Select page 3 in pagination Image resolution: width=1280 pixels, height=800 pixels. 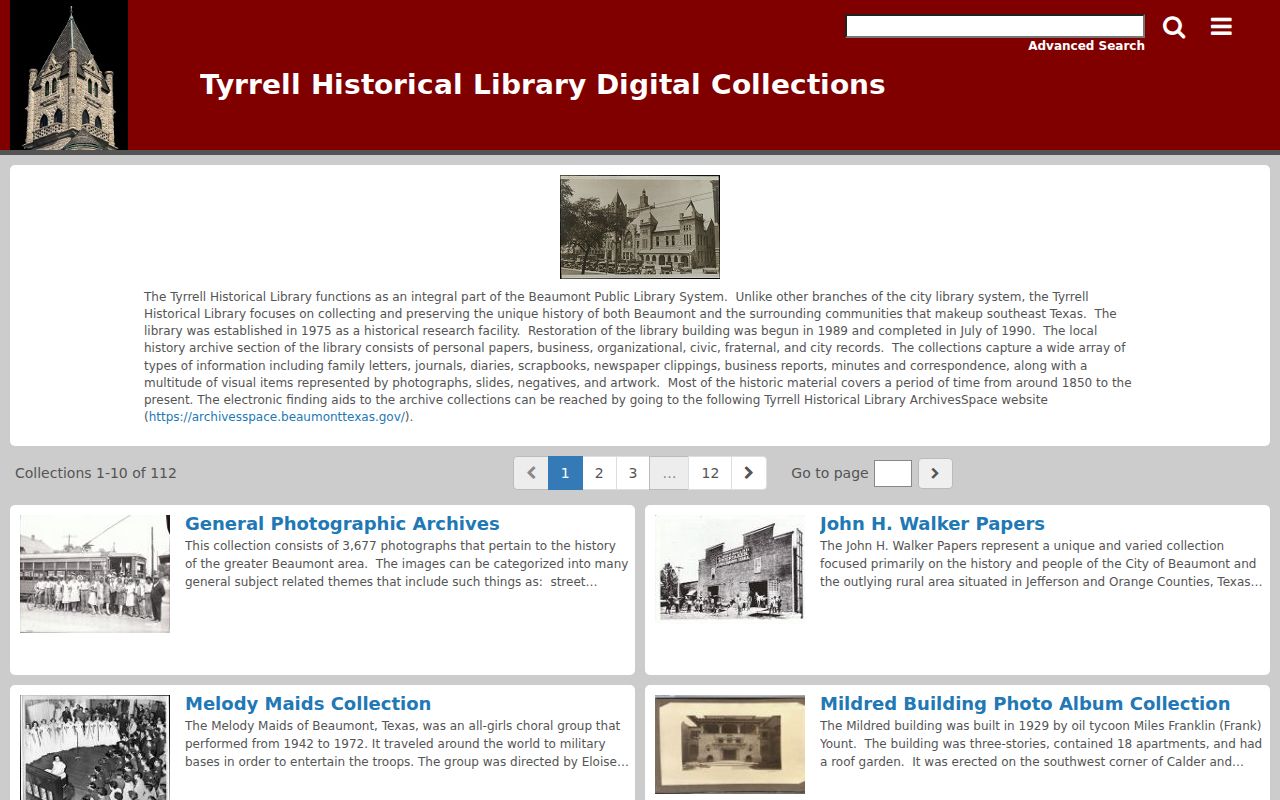tap(633, 473)
